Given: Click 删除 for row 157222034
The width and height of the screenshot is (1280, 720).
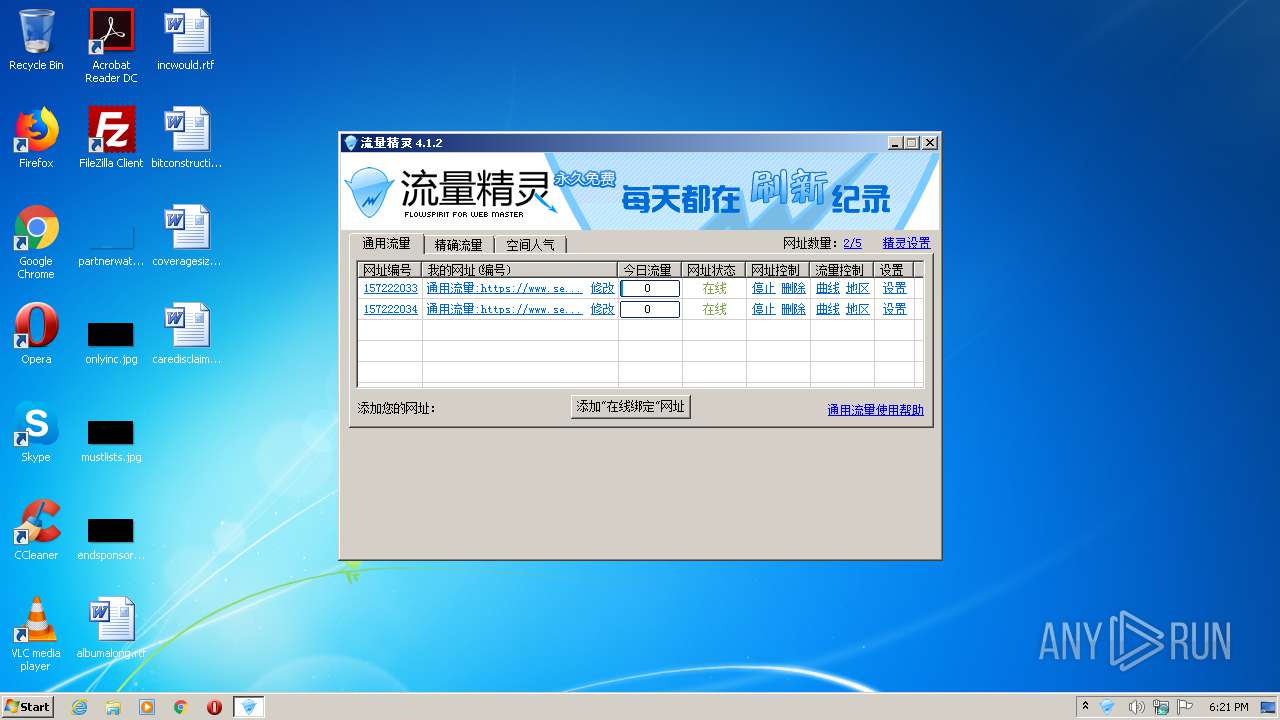Looking at the screenshot, I should [793, 309].
